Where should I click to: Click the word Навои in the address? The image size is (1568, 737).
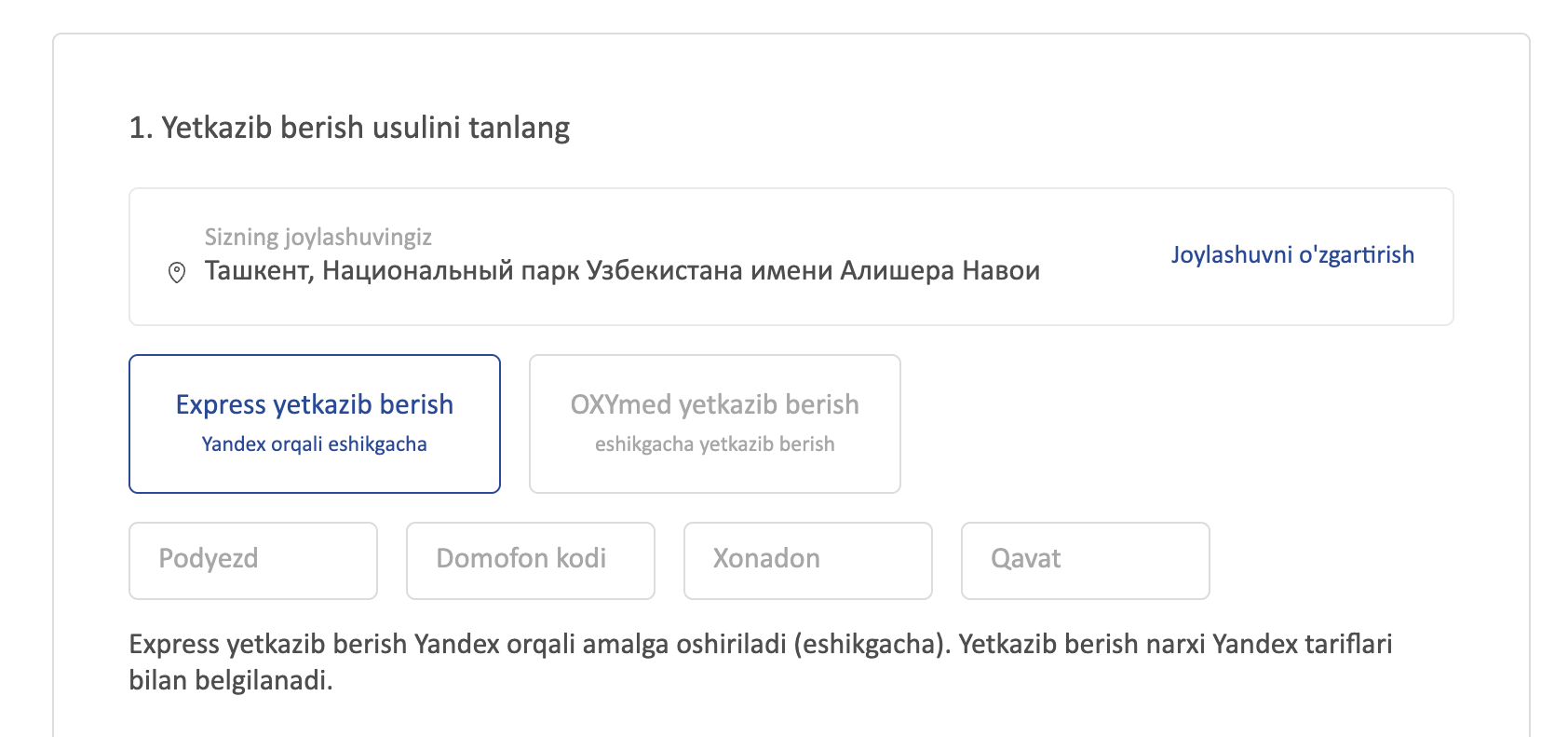click(1001, 271)
